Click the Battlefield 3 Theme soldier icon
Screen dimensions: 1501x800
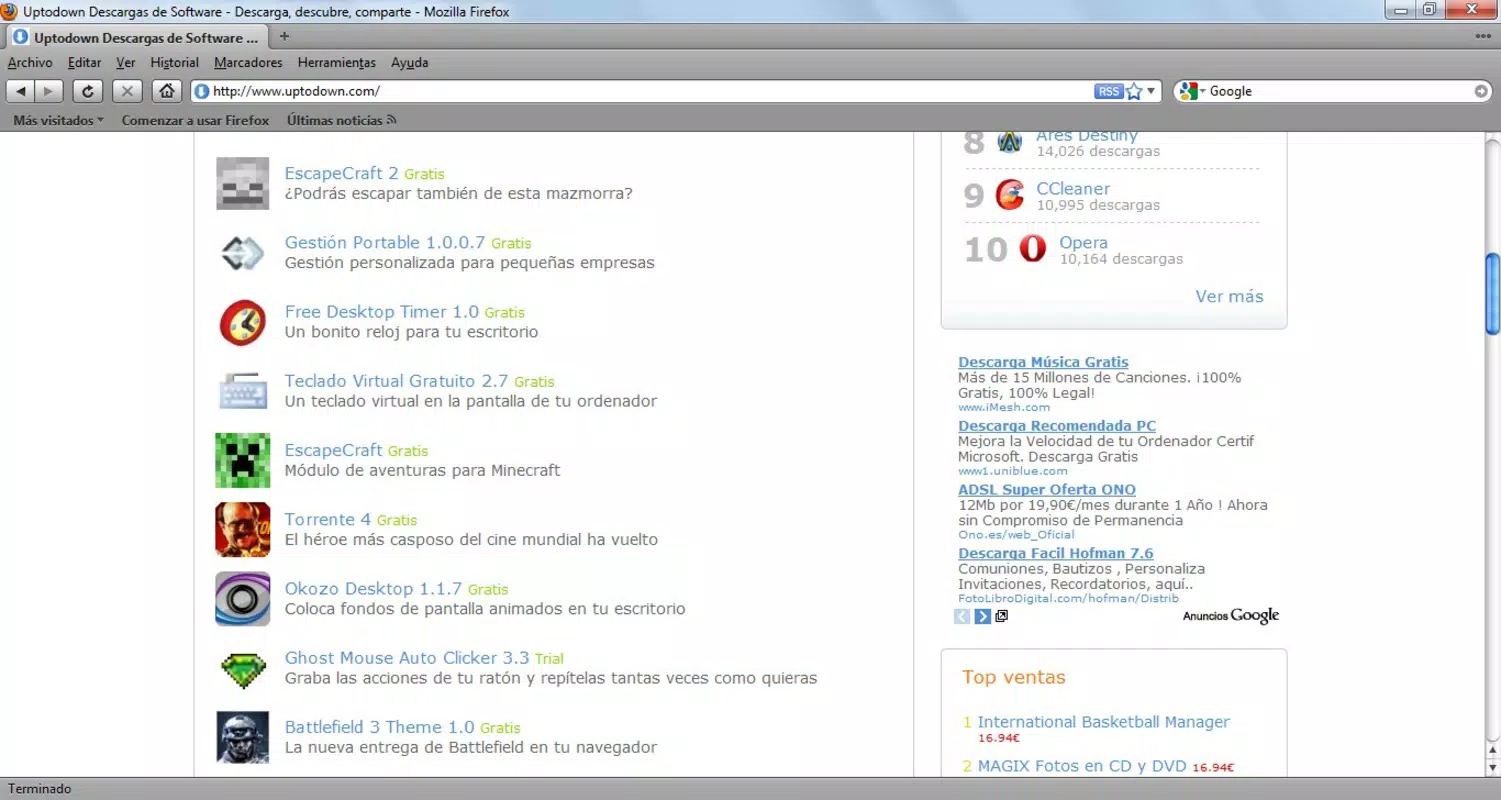click(x=243, y=737)
